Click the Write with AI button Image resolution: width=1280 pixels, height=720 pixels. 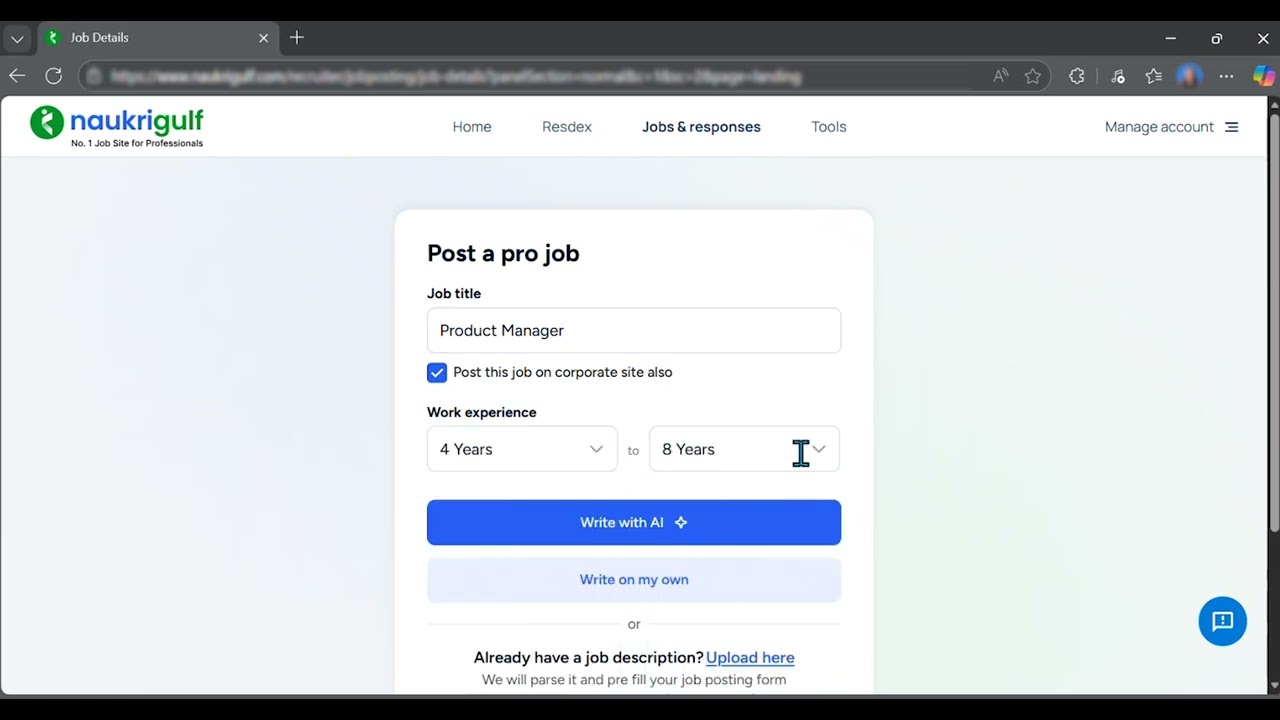pos(634,522)
